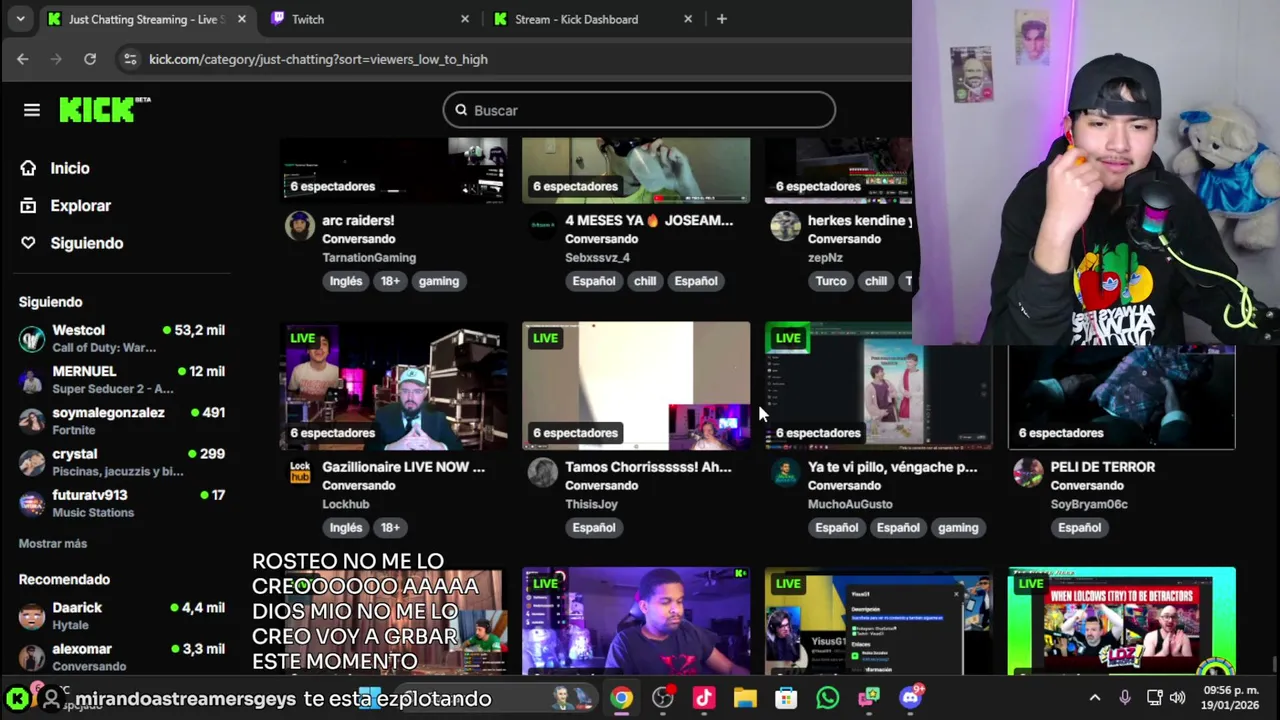Open the arc raiders! stream title
1280x720 pixels.
tap(358, 220)
